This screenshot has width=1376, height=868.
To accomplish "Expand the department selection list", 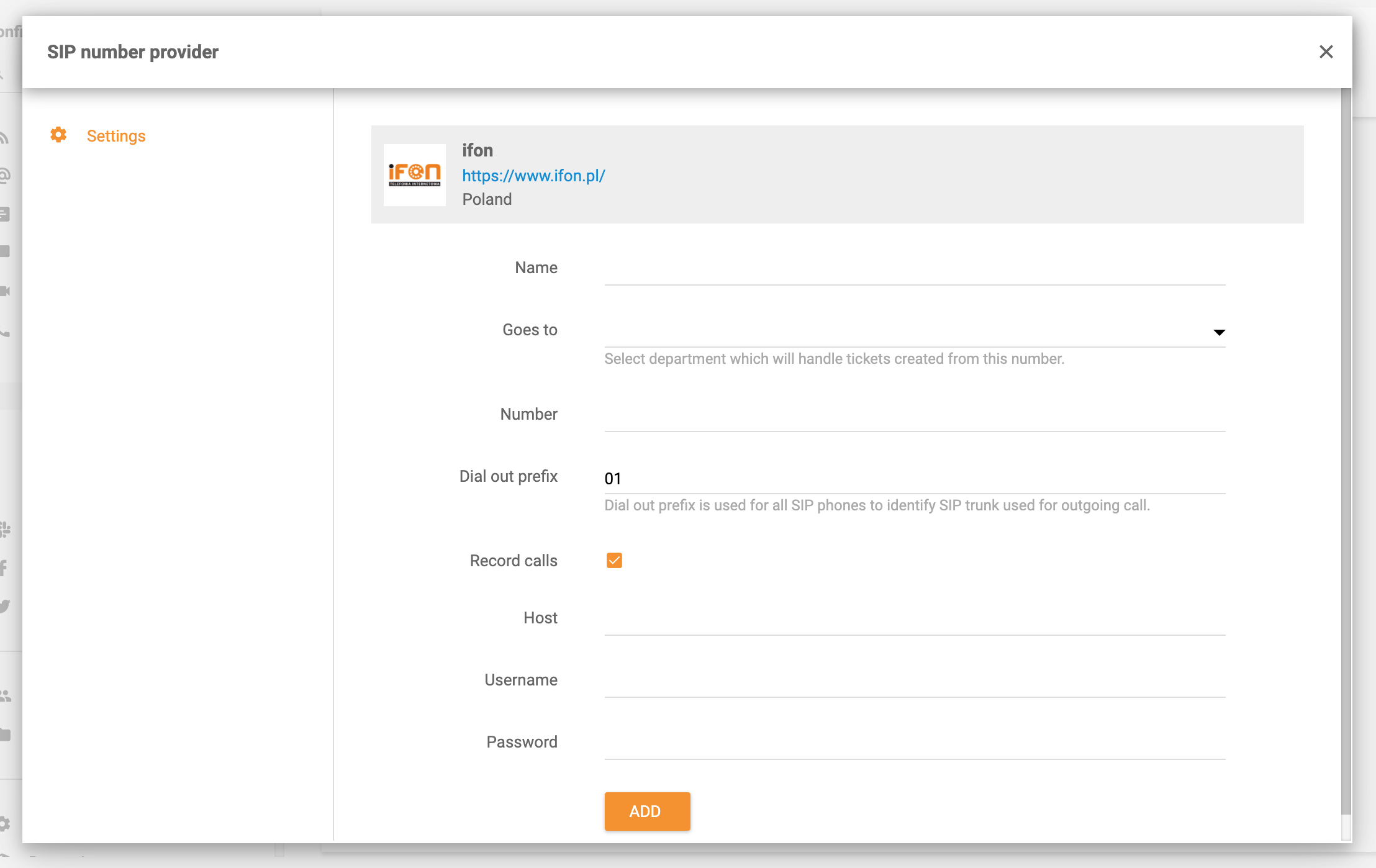I will [1219, 332].
